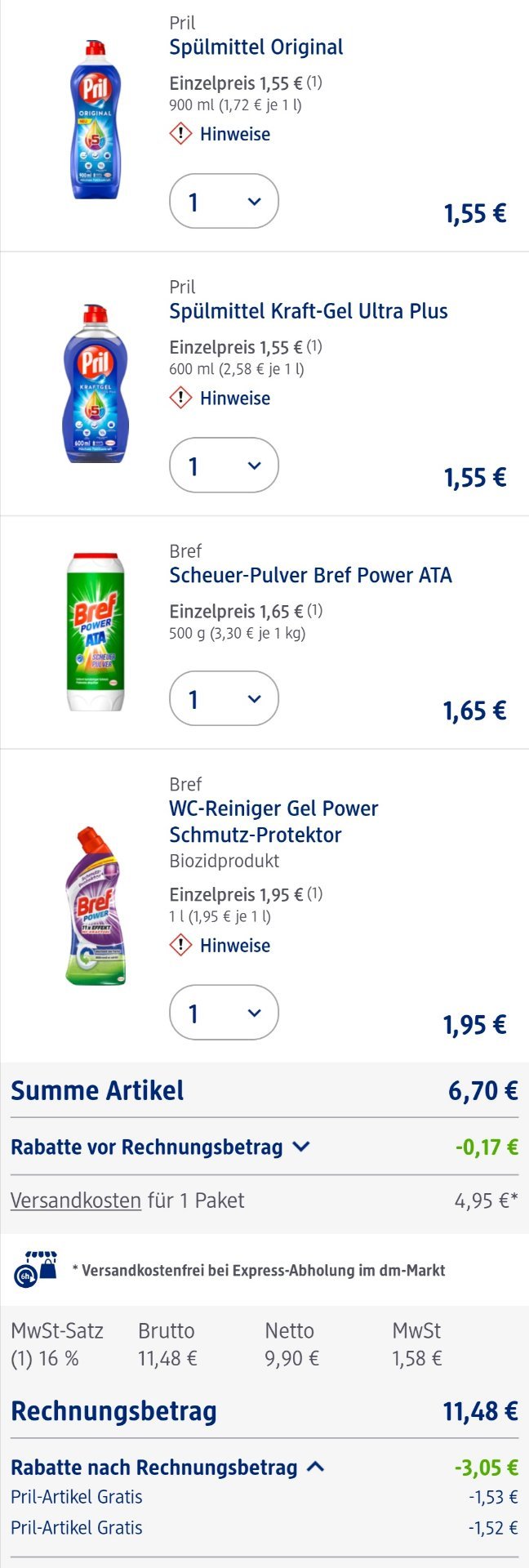Open WC-Reiniger Gel Power Schmutz-Protektor link
529x1568 pixels.
pos(273,822)
